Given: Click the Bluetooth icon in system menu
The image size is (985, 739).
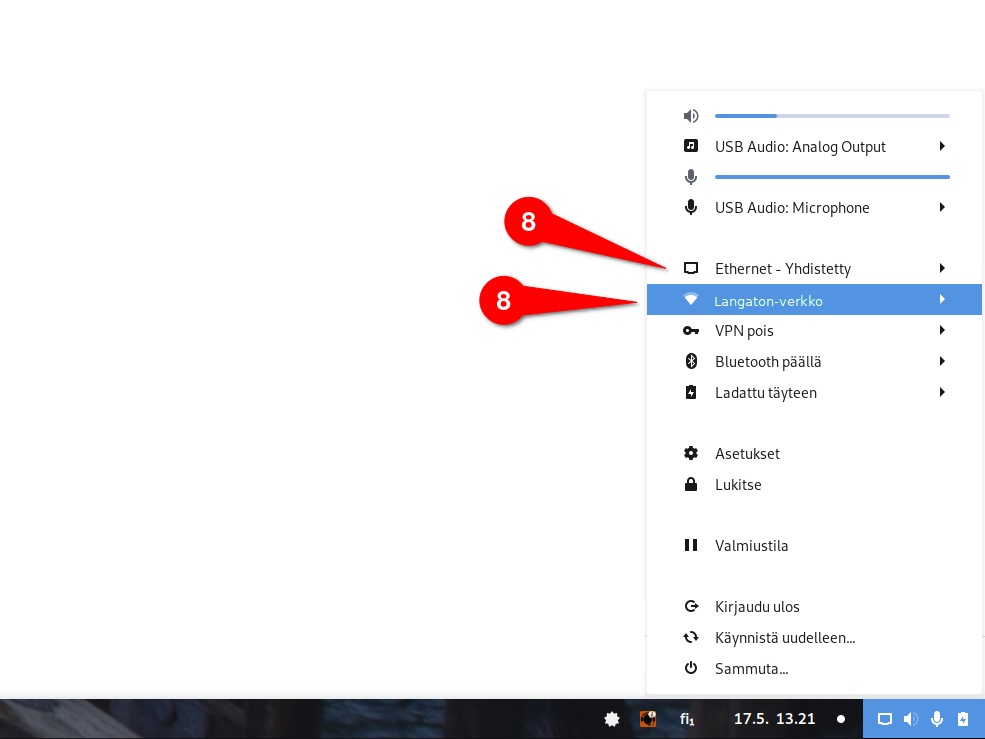Looking at the screenshot, I should pos(690,361).
